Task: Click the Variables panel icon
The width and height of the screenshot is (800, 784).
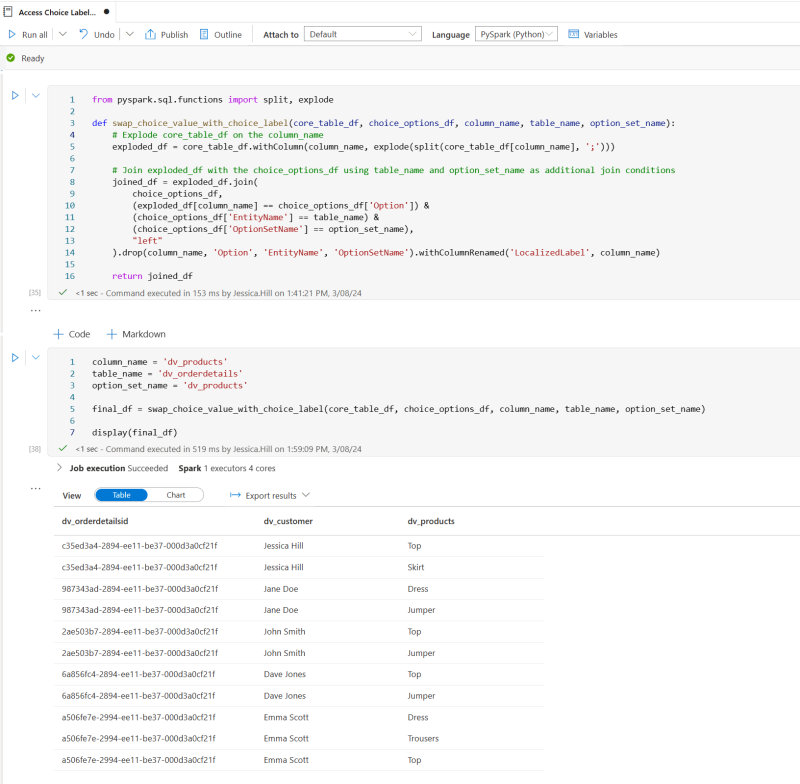Action: 573,34
